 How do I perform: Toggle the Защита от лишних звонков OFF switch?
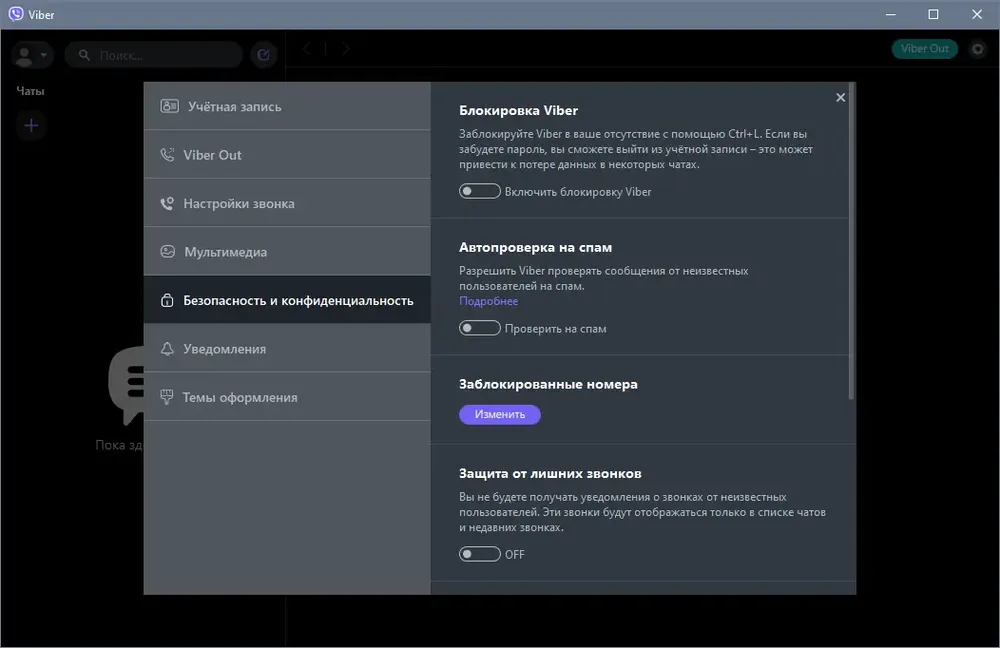(x=480, y=554)
